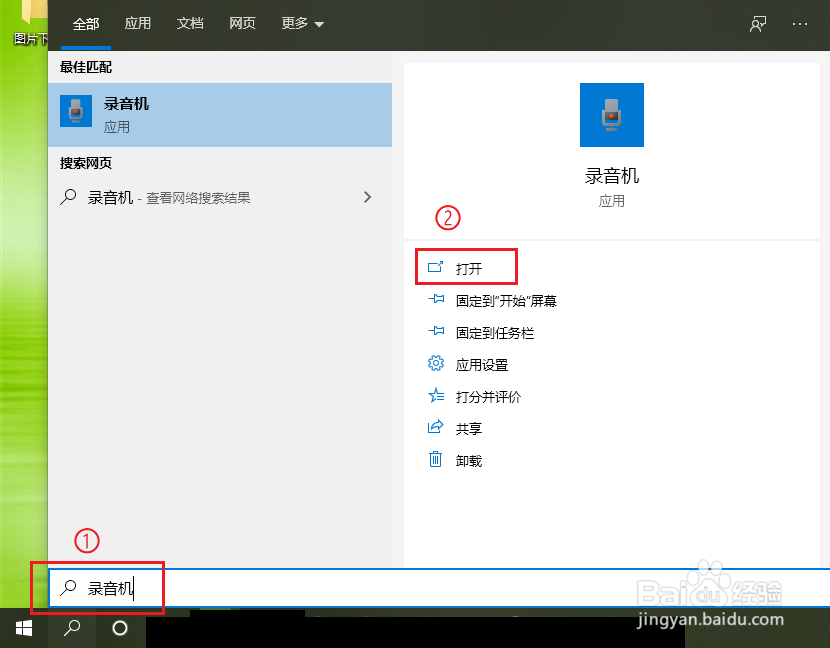Click the 应用设置 gear icon
This screenshot has width=830, height=648.
click(x=436, y=364)
